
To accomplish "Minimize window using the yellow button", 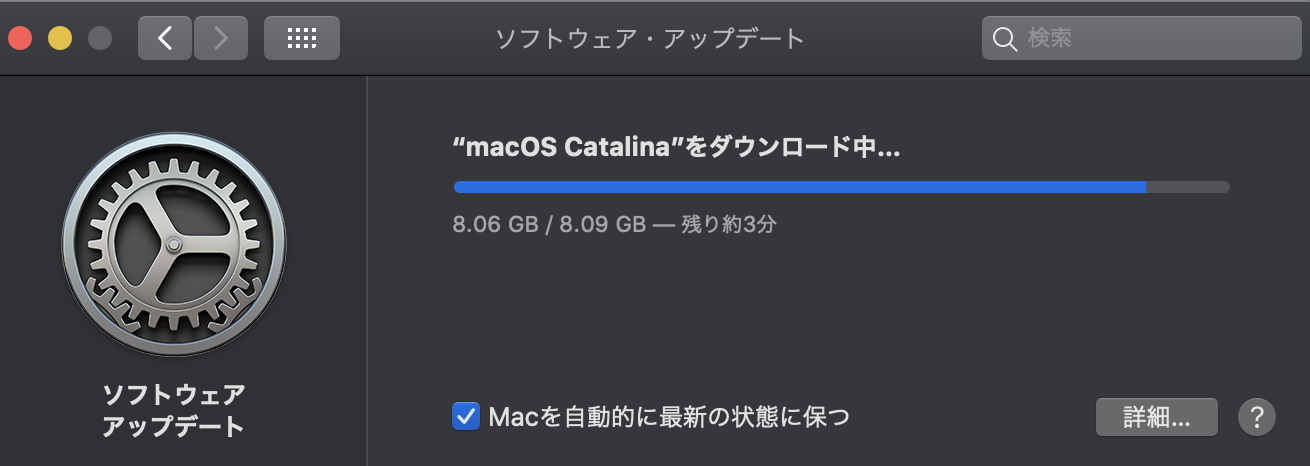I will (x=60, y=39).
